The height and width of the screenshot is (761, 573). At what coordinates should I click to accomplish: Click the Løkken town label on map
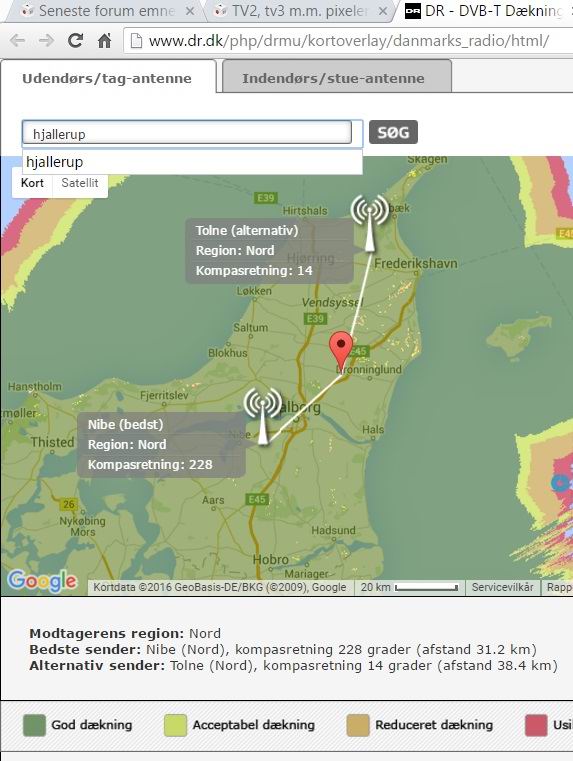tap(254, 291)
